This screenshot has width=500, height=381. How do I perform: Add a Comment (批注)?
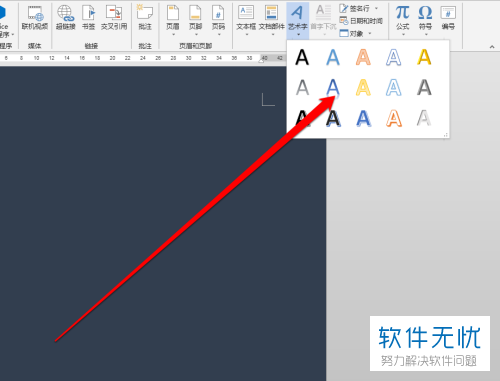145,18
